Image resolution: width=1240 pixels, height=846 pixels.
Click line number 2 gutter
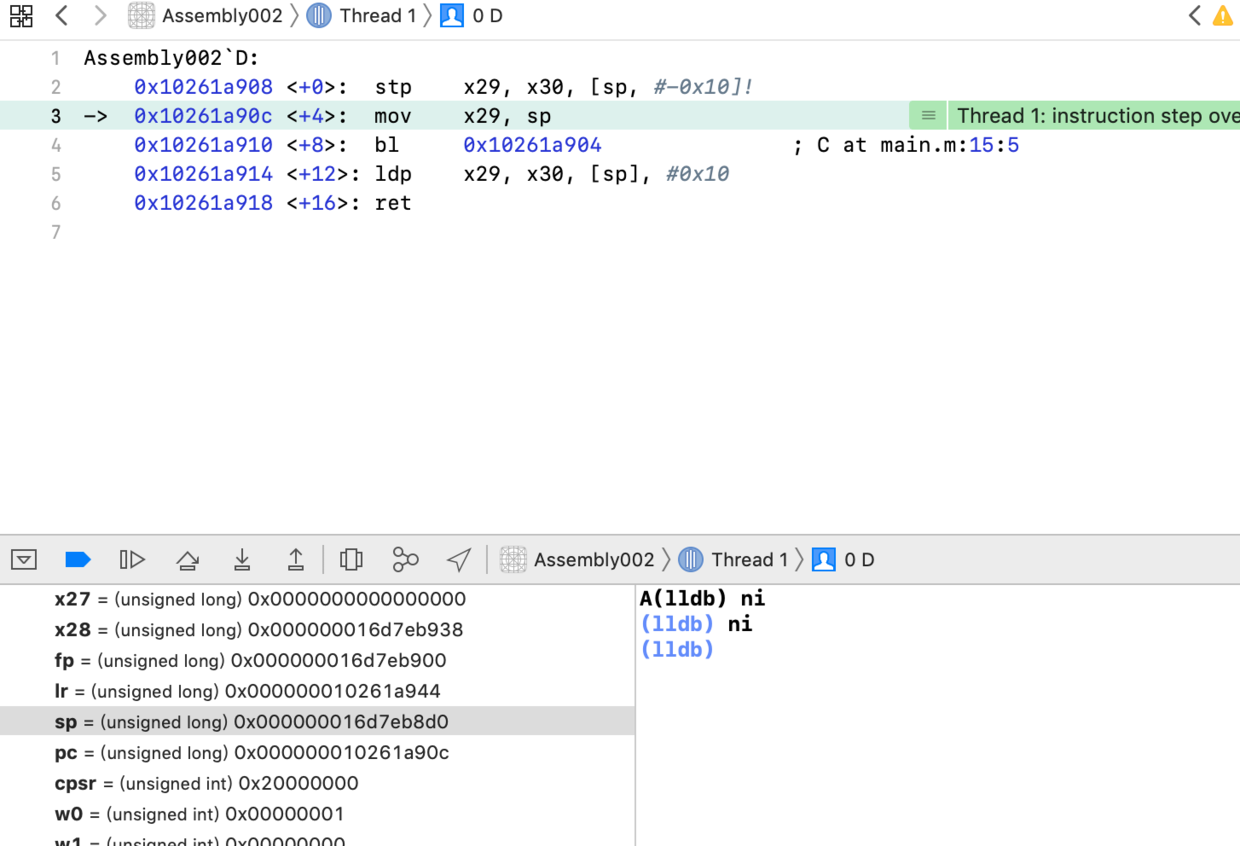click(x=56, y=87)
